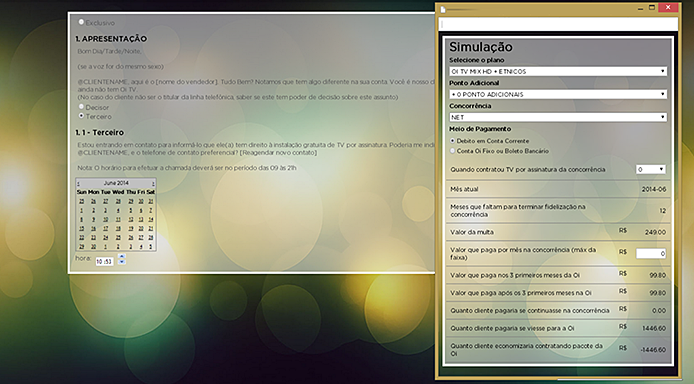Image resolution: width=694 pixels, height=384 pixels.
Task: Click the Meio de Pagamento label
Action: (480, 129)
